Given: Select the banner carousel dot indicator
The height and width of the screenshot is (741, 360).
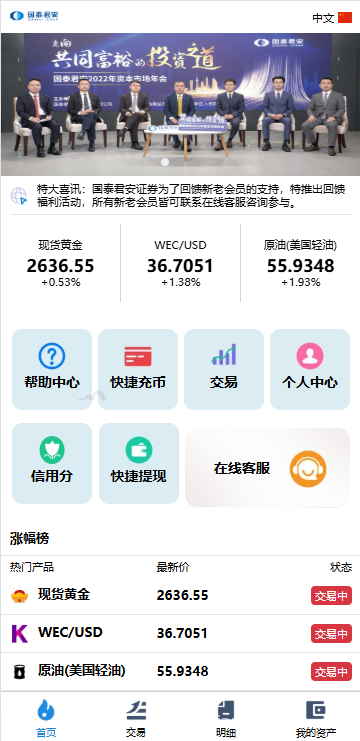Looking at the screenshot, I should click(165, 162).
